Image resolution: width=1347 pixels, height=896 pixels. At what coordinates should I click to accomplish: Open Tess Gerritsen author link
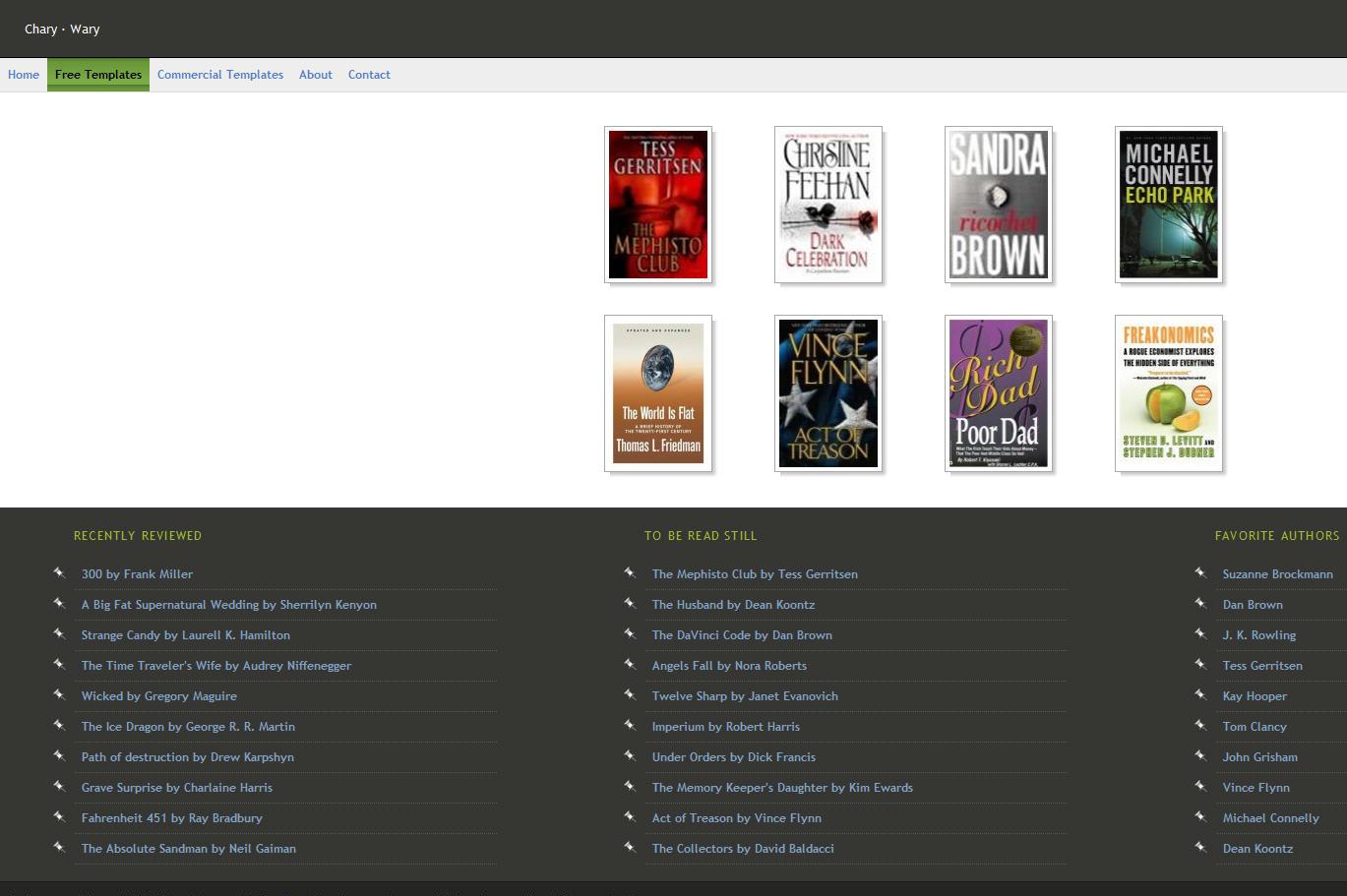1262,666
